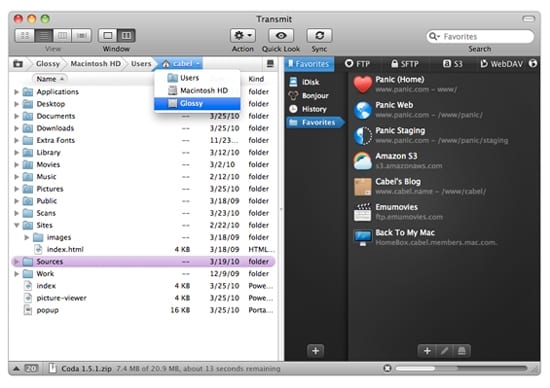
Task: Switch to the WebDAV tab
Action: 501,64
